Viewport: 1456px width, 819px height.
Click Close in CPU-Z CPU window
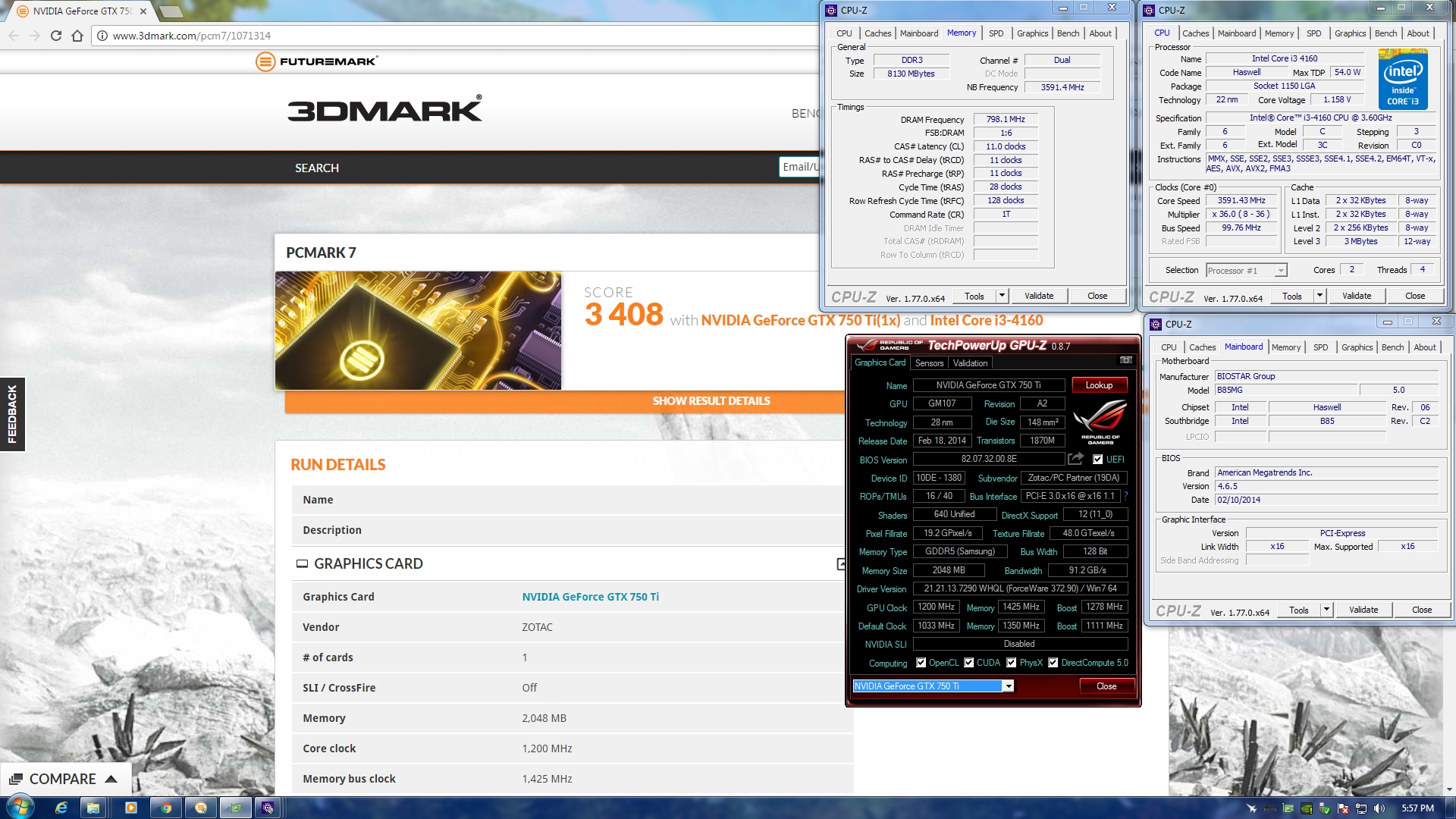click(x=1415, y=296)
